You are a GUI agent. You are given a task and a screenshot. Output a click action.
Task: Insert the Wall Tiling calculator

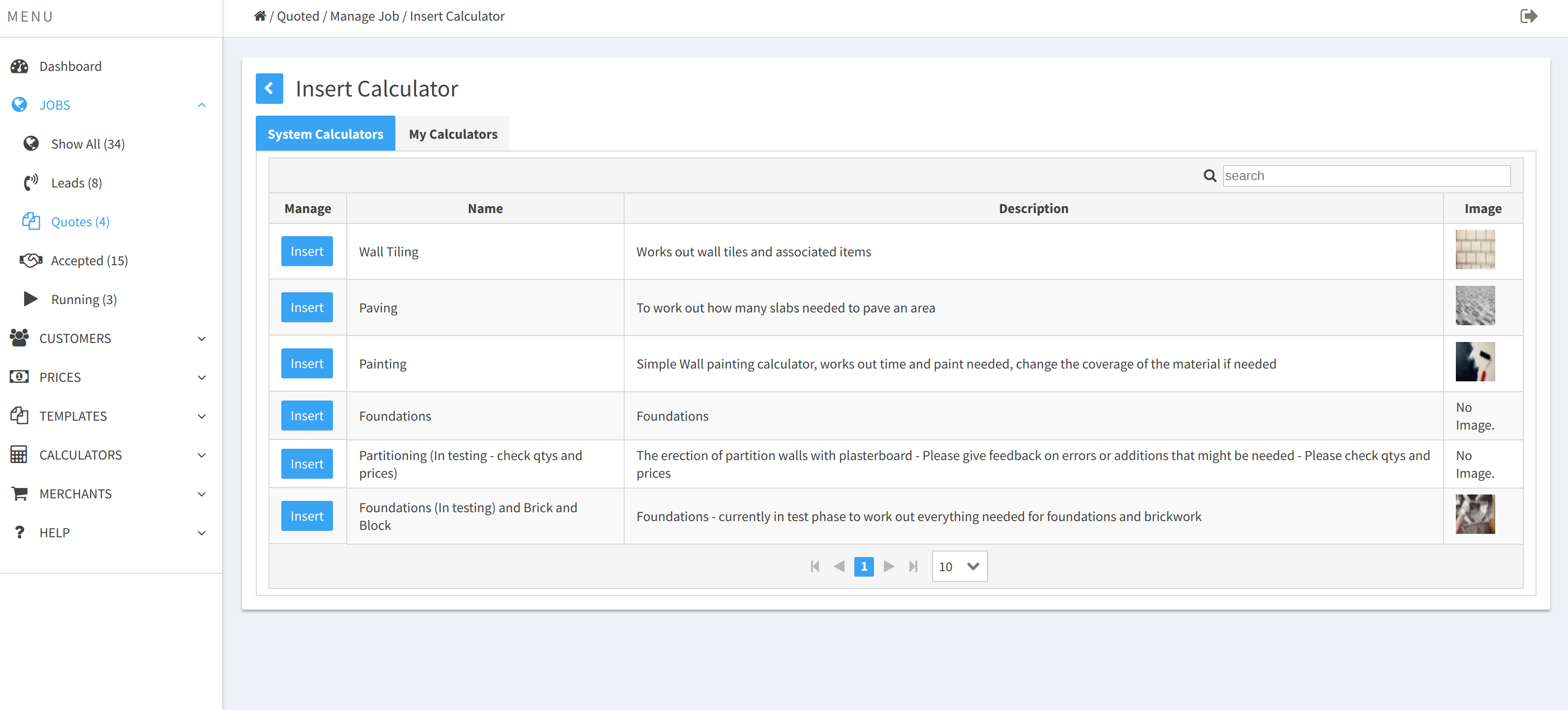pos(307,251)
